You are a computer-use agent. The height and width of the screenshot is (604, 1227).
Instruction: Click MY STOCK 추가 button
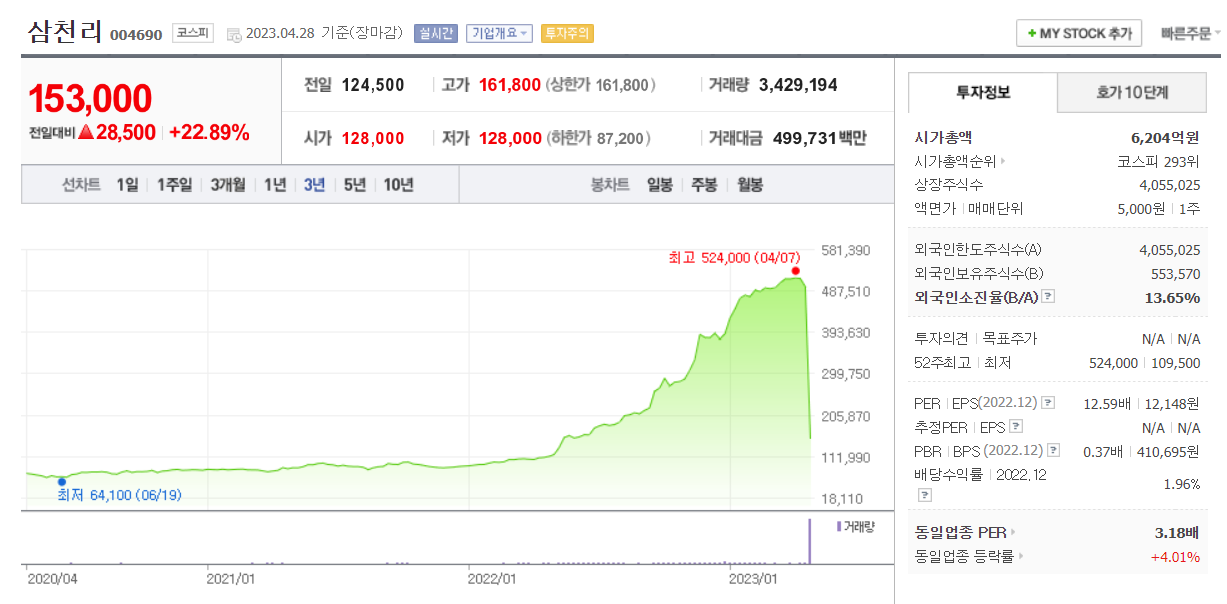(1079, 33)
